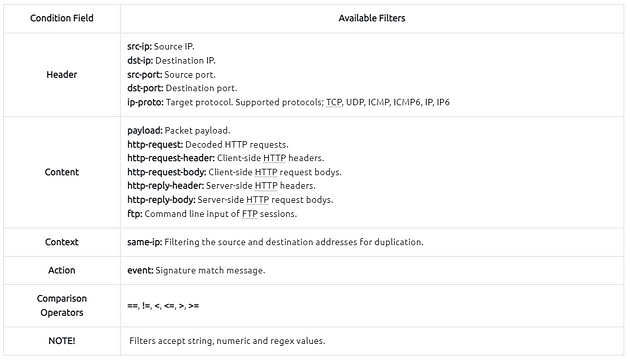The height and width of the screenshot is (360, 630).
Task: Click the event filter name
Action: pos(140,270)
